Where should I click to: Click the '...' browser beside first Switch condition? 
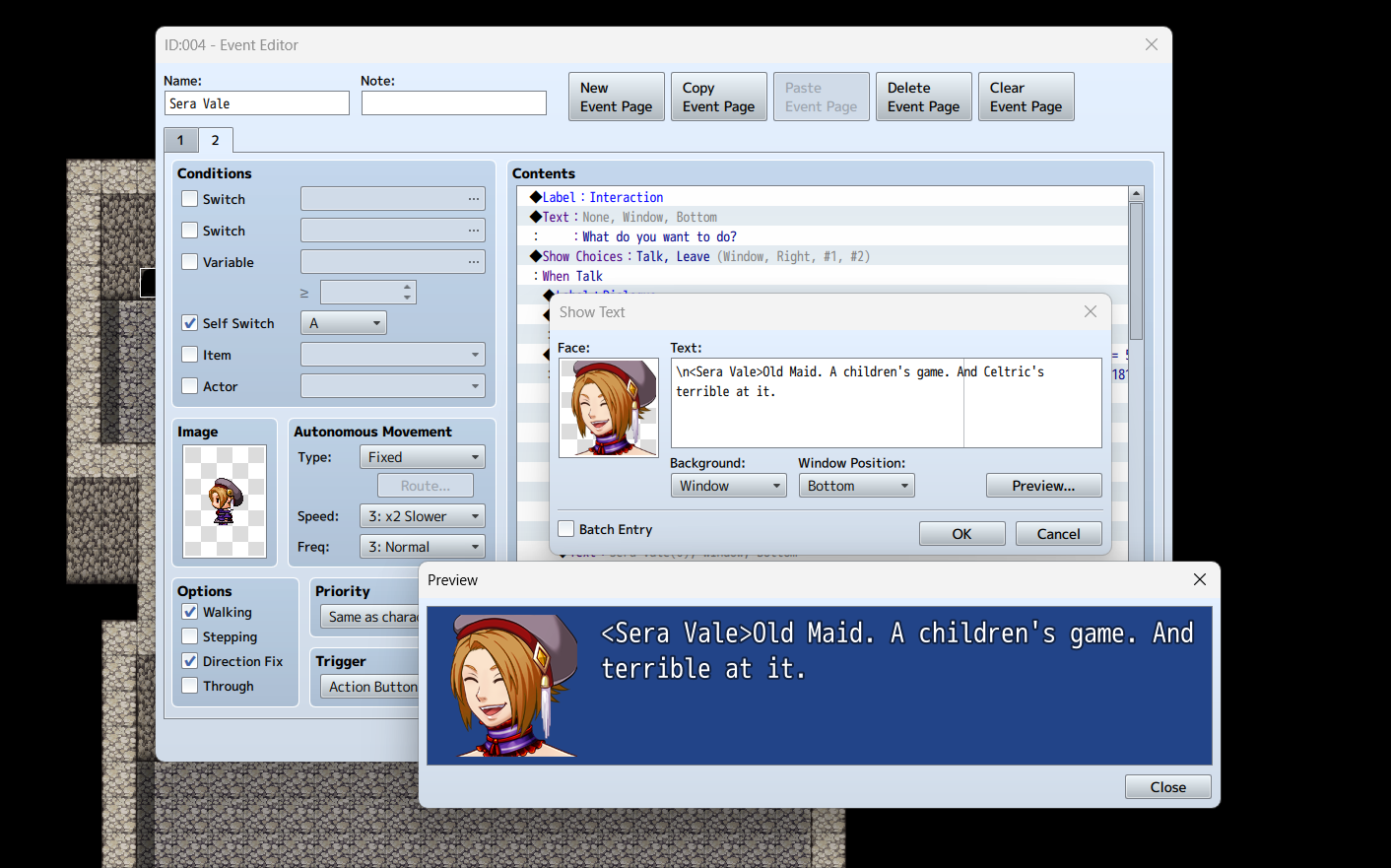click(x=476, y=198)
